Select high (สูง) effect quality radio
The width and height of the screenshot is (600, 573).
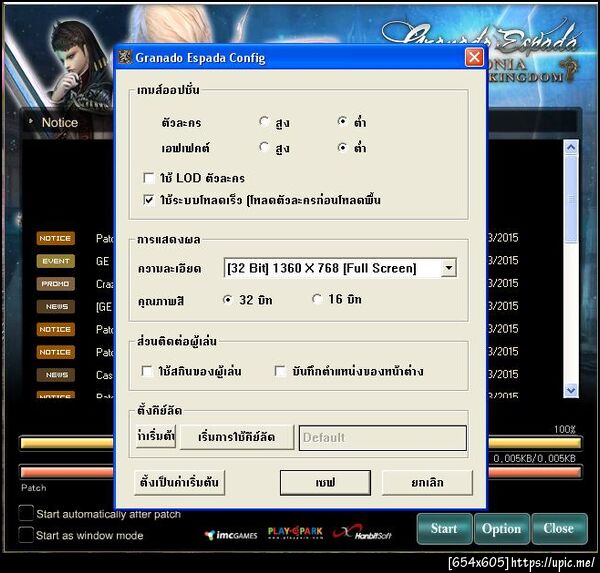pos(264,147)
